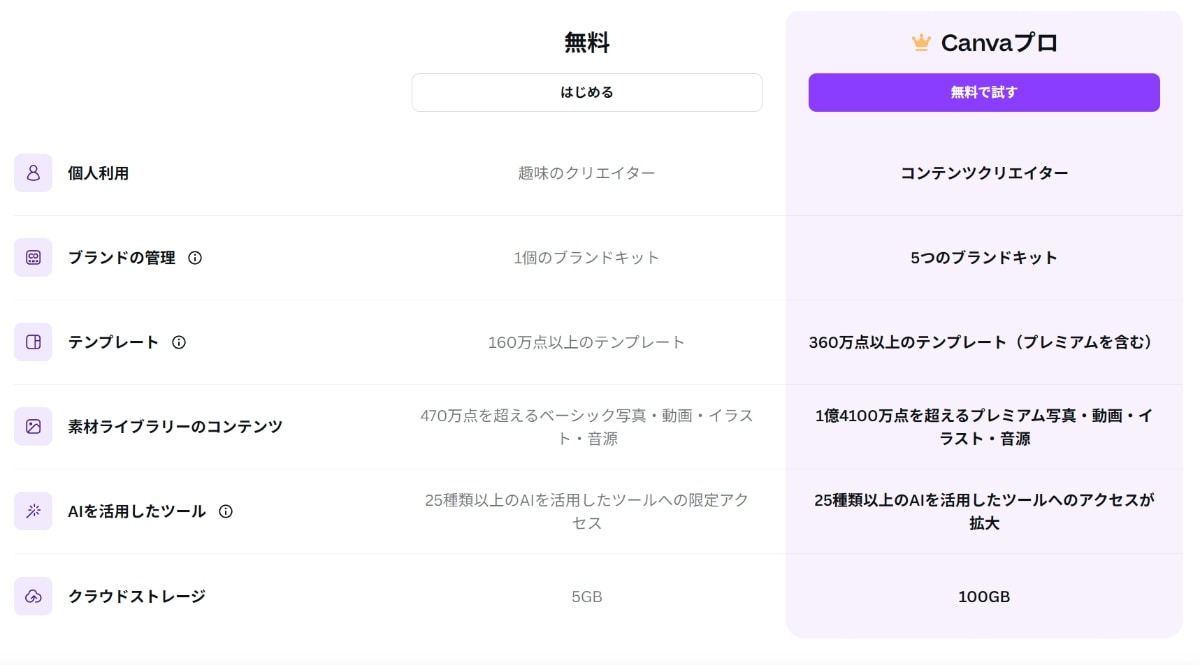Image resolution: width=1200 pixels, height=665 pixels.
Task: Select the Canvaプロ plan heading
Action: click(999, 42)
